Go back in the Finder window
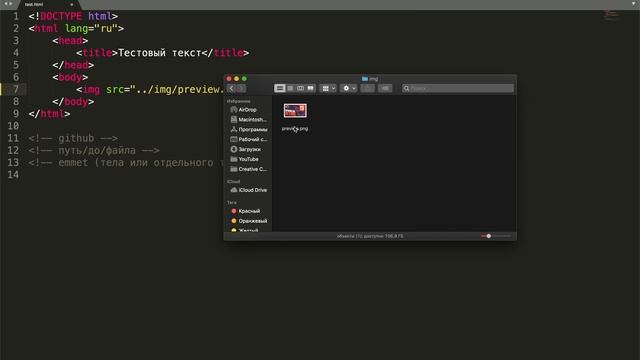 232,88
